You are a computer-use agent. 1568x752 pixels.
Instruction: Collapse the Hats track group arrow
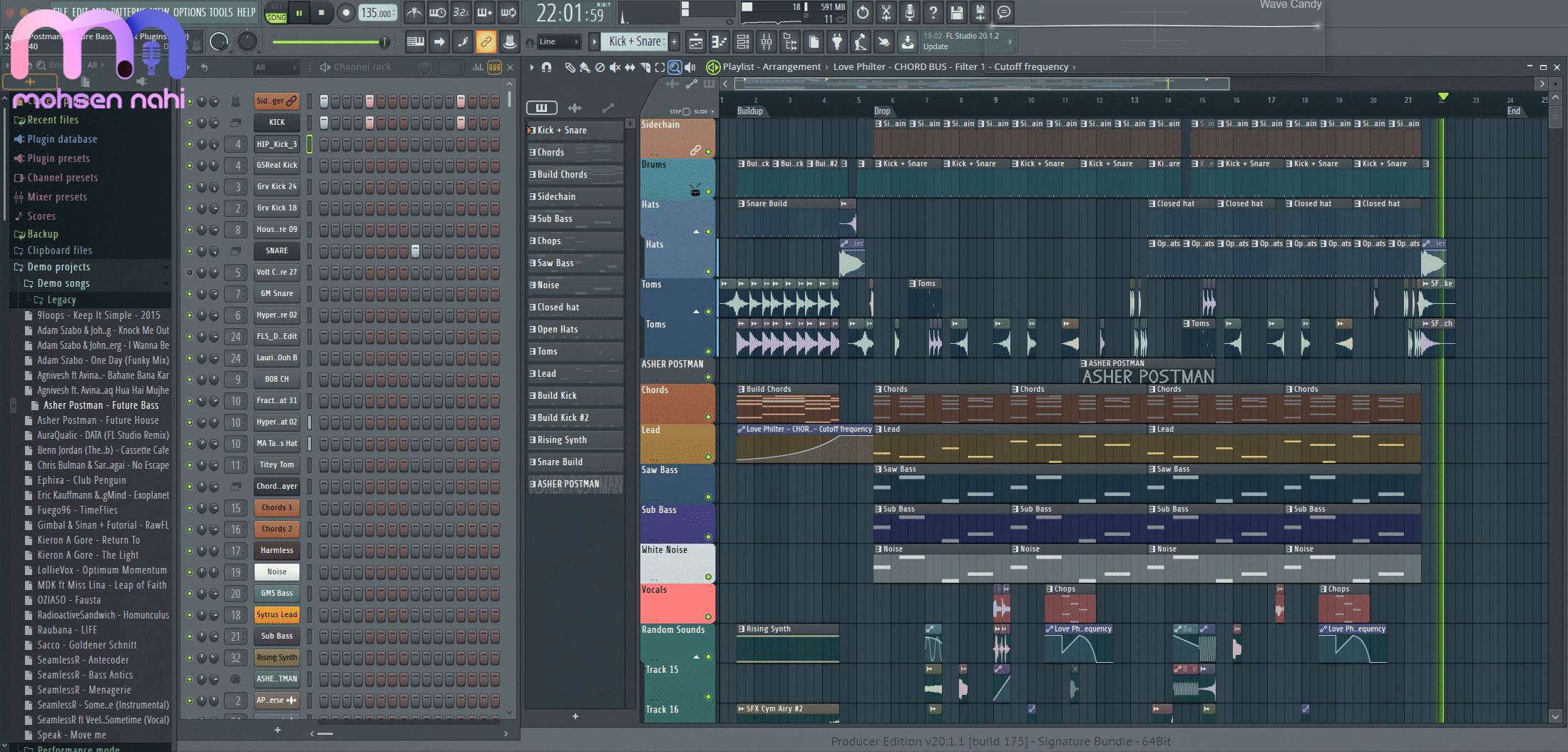pos(696,231)
